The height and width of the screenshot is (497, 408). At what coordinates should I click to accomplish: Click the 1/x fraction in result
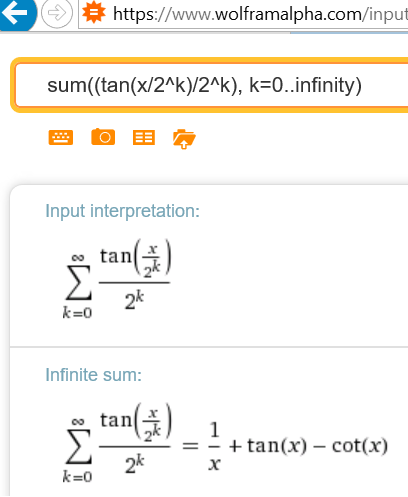(214, 446)
